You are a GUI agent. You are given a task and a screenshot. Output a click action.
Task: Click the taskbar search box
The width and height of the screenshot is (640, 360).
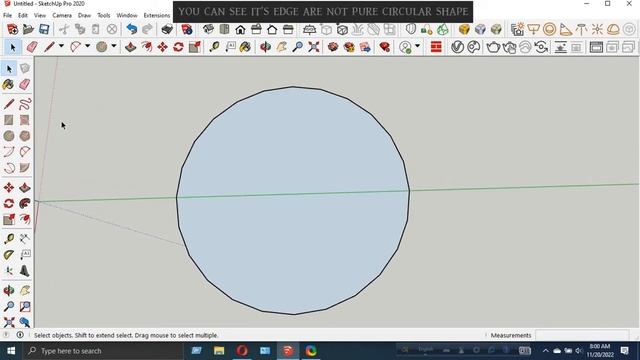(x=103, y=351)
